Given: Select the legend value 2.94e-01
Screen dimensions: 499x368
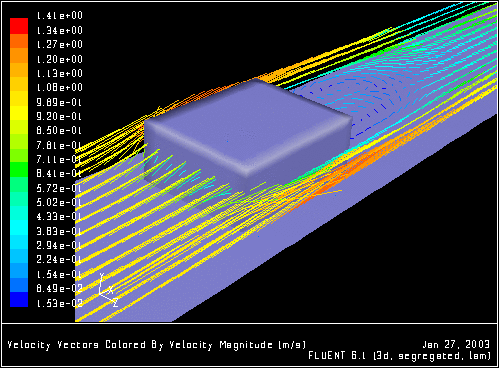Looking at the screenshot, I should pyautogui.click(x=59, y=245).
